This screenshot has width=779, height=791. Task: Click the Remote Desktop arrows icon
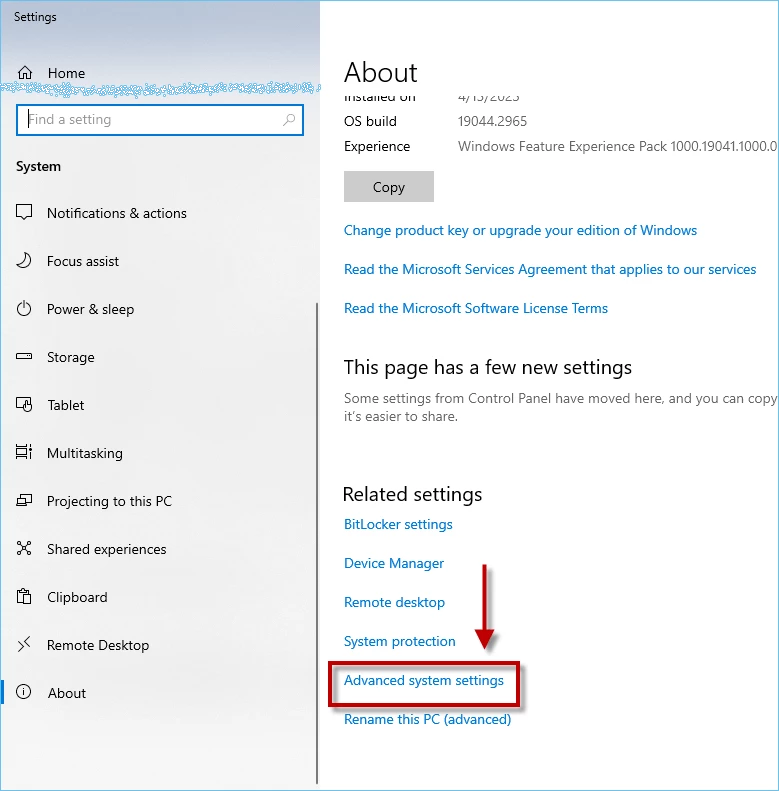24,644
